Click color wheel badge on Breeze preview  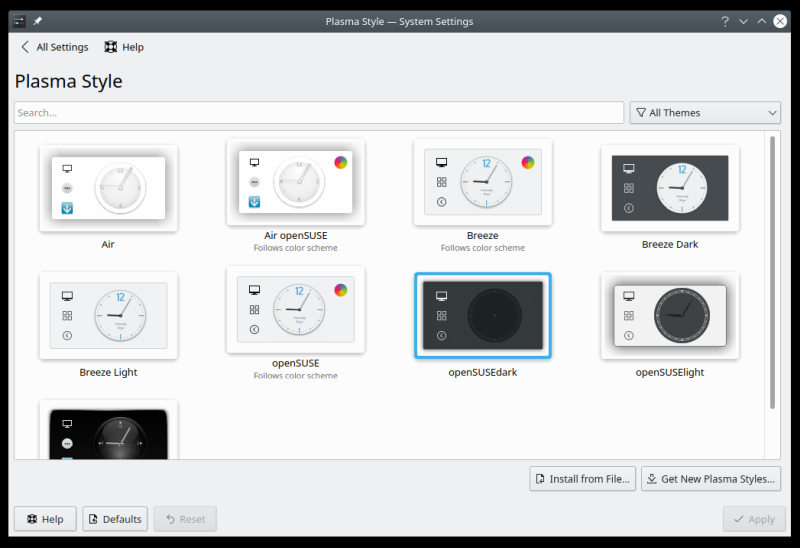(528, 162)
